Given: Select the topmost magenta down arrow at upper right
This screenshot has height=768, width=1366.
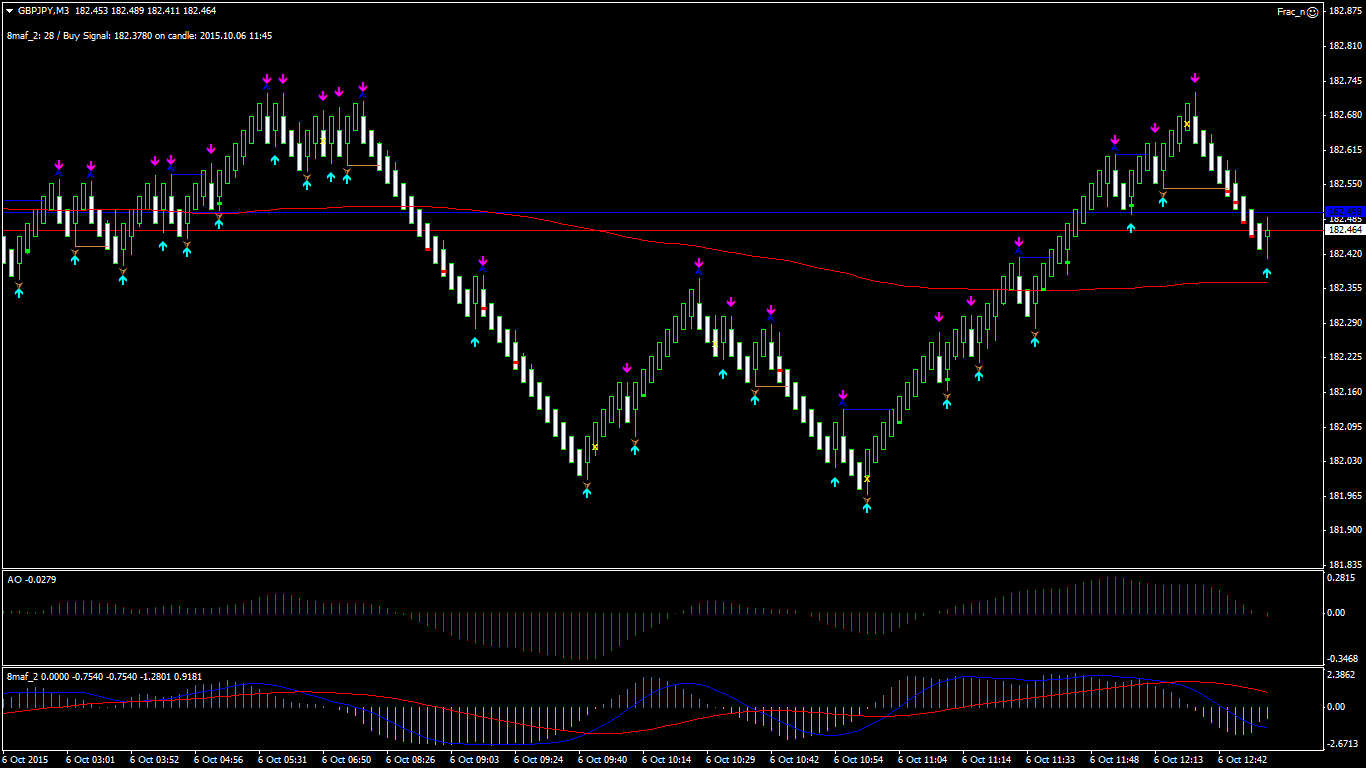Looking at the screenshot, I should (x=1195, y=78).
